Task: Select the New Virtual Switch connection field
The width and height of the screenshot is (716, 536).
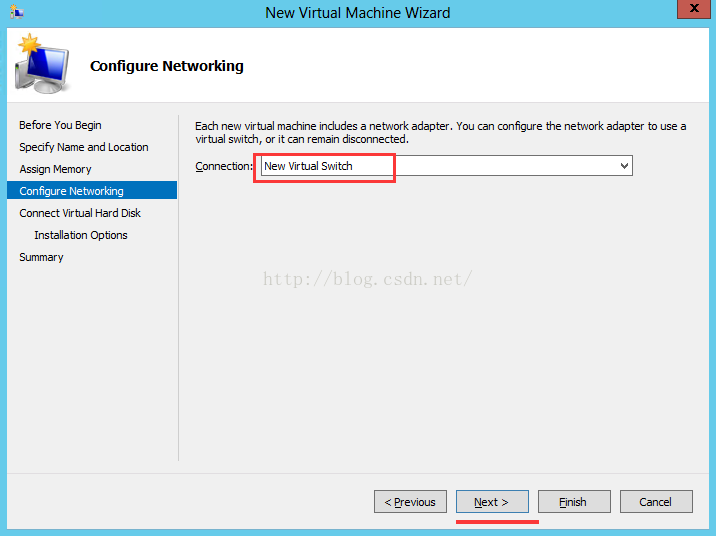Action: pos(447,166)
